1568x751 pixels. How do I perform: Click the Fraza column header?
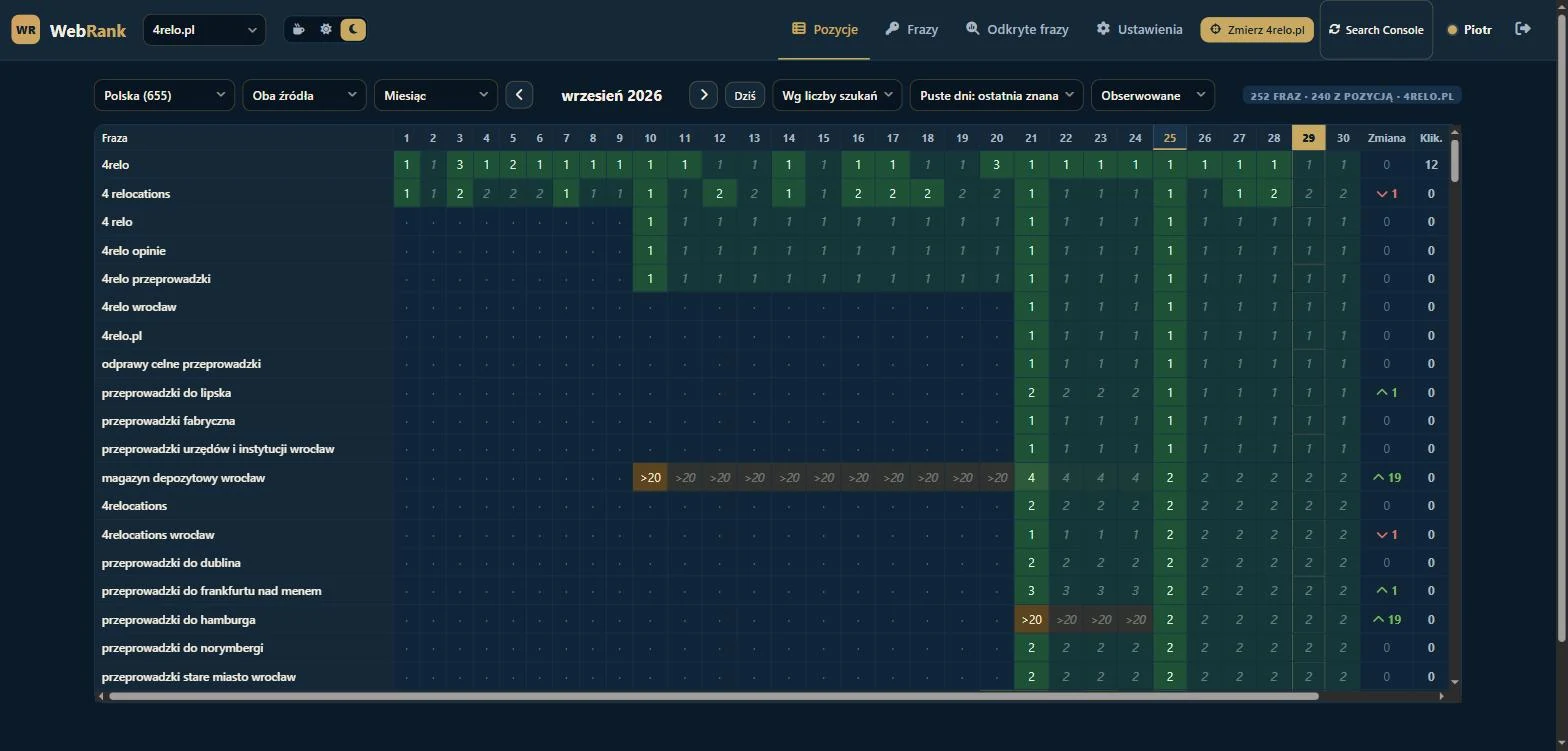click(243, 138)
